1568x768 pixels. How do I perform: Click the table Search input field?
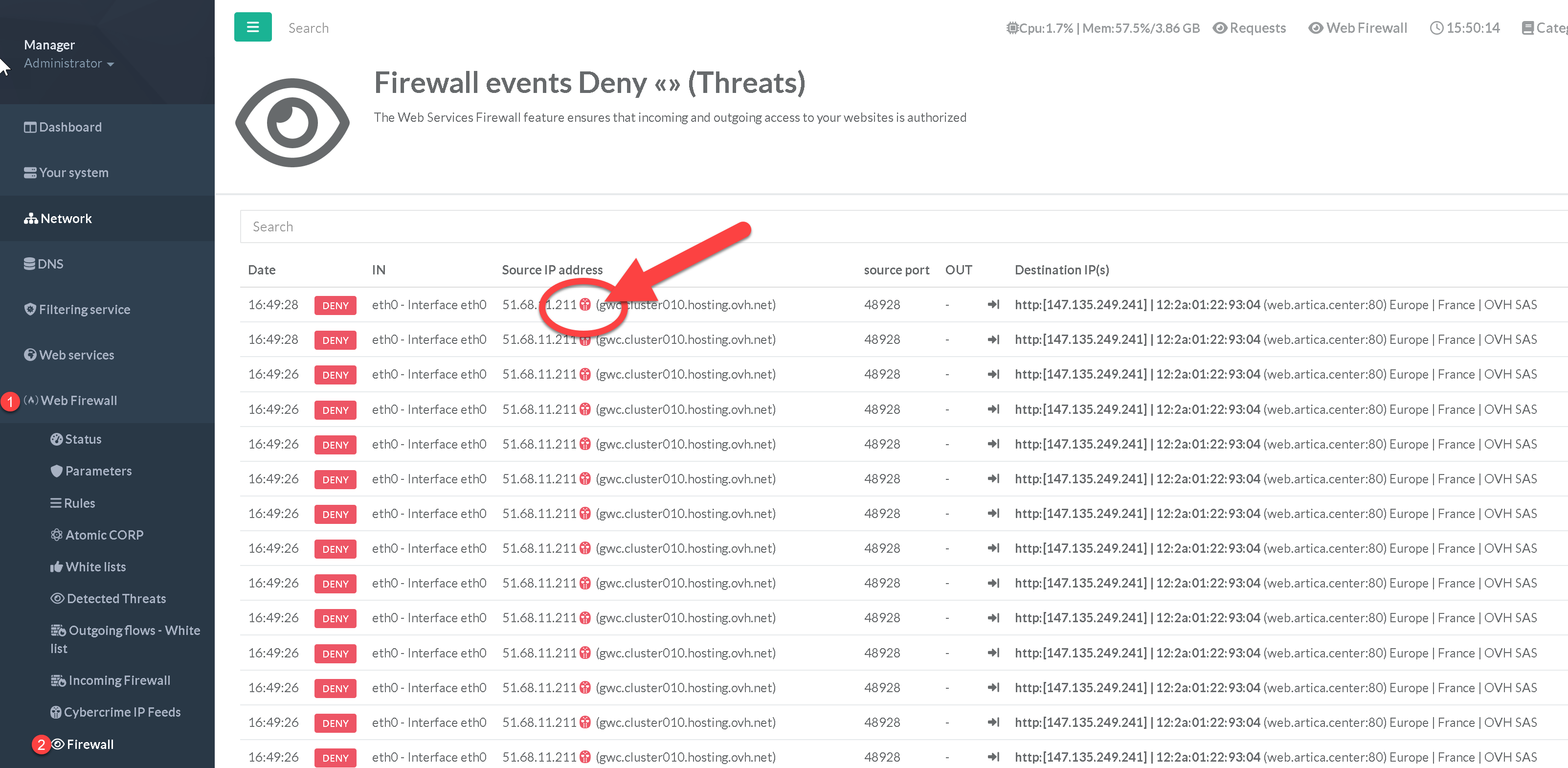[x=852, y=226]
